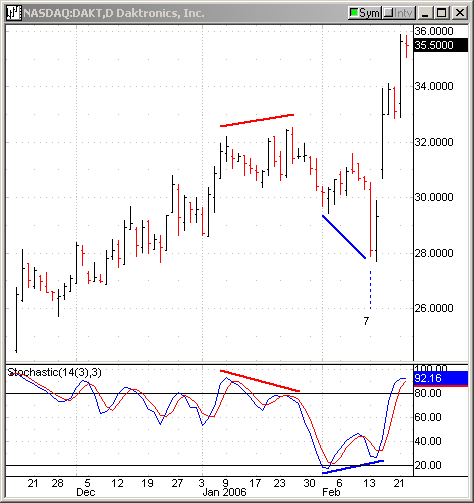This screenshot has height=503, width=474.
Task: Select the red trendline above price highs
Action: (257, 120)
